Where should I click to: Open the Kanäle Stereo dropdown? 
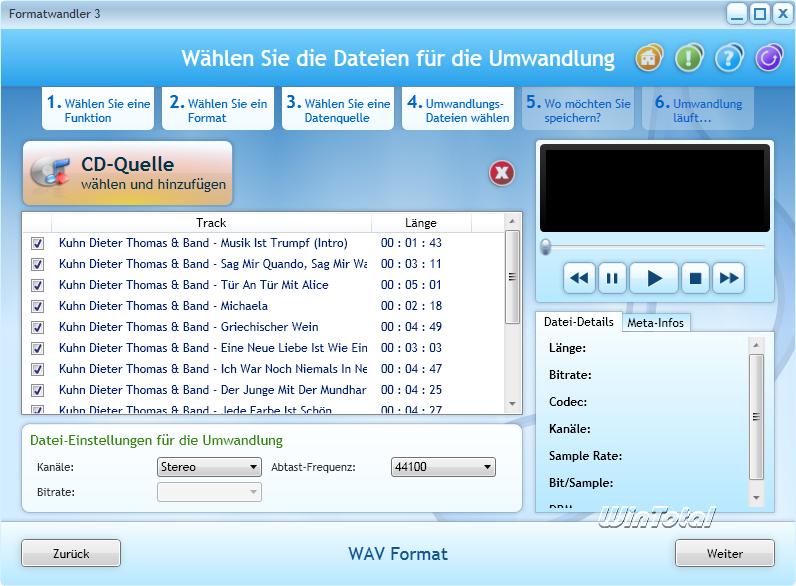209,467
